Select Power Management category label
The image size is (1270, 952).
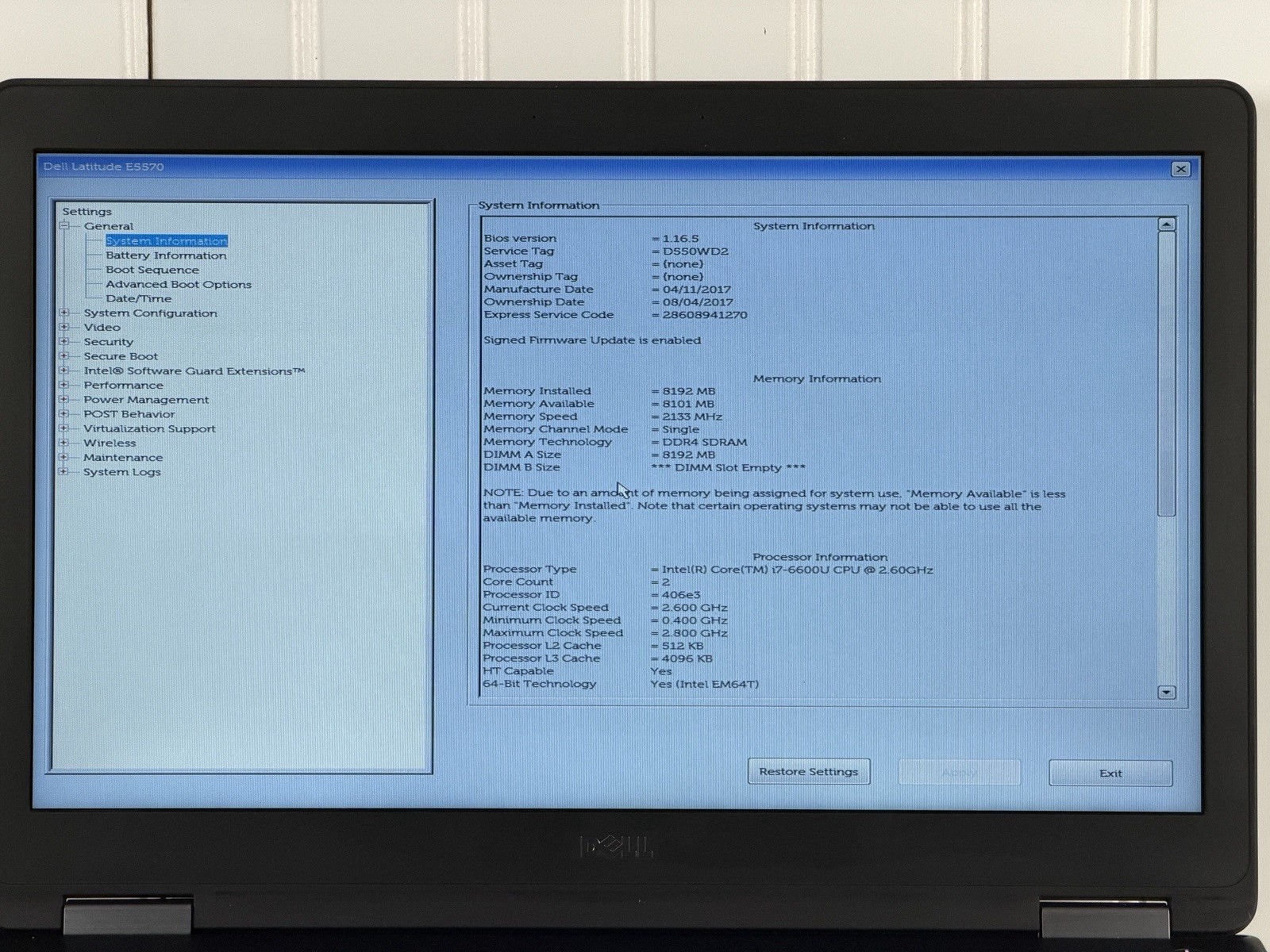click(146, 400)
